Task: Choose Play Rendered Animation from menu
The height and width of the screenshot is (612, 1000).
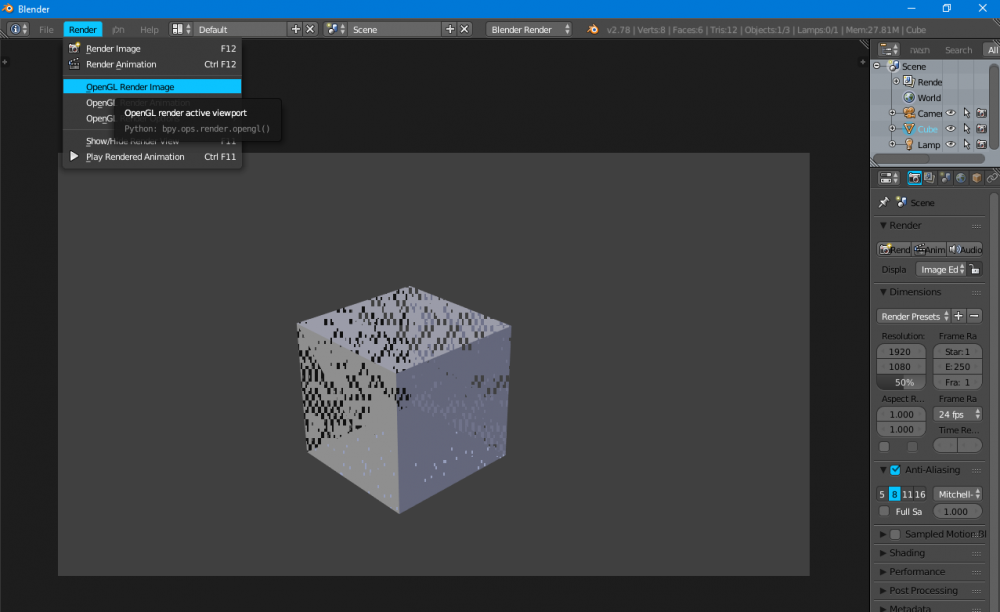Action: click(135, 157)
